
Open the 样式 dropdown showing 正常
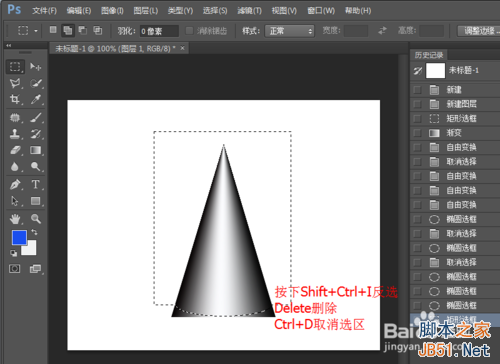point(290,31)
